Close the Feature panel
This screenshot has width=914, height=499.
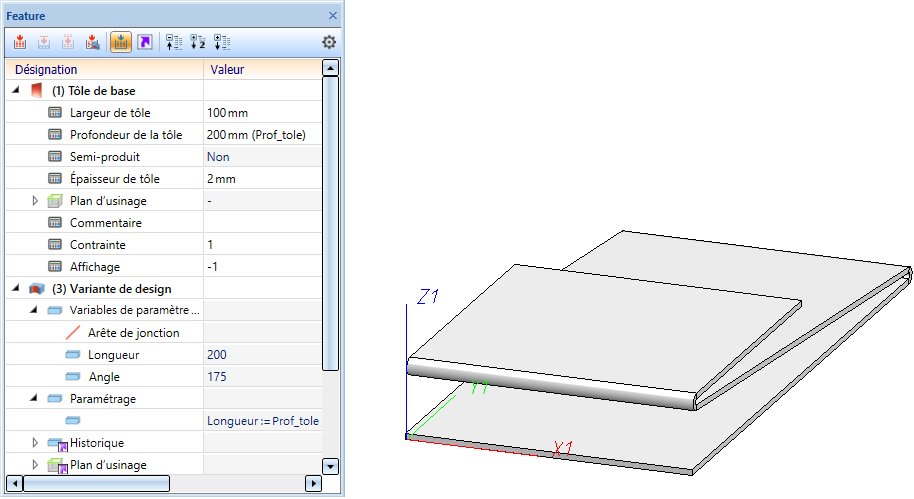[333, 16]
